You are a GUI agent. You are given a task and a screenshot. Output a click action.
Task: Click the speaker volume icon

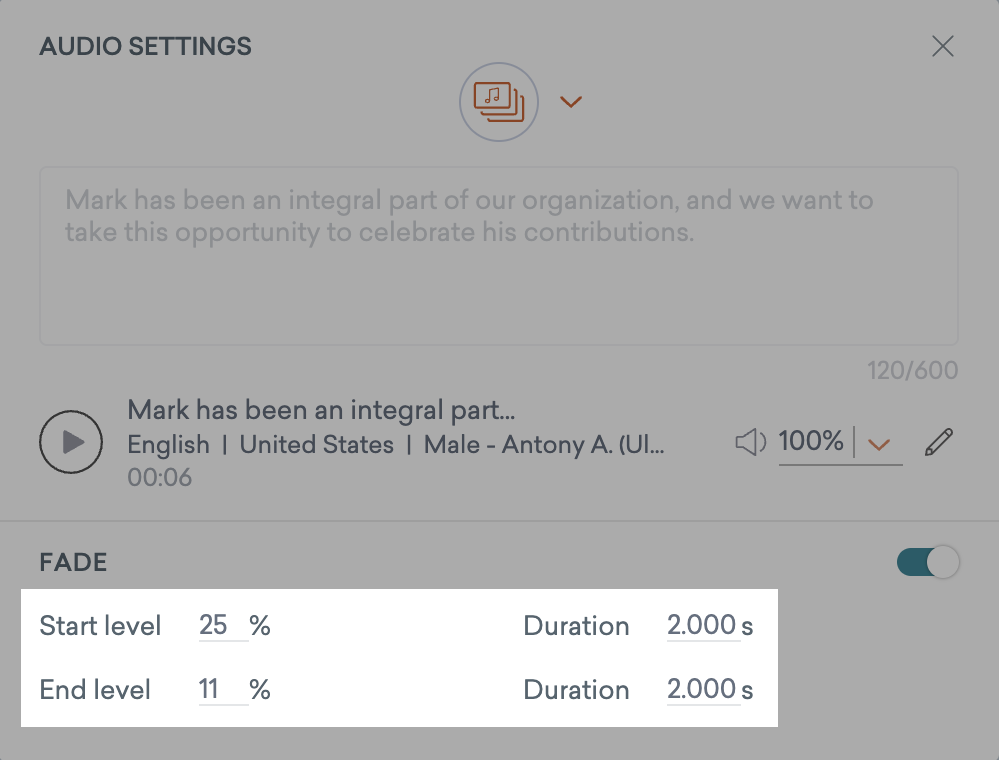point(750,441)
